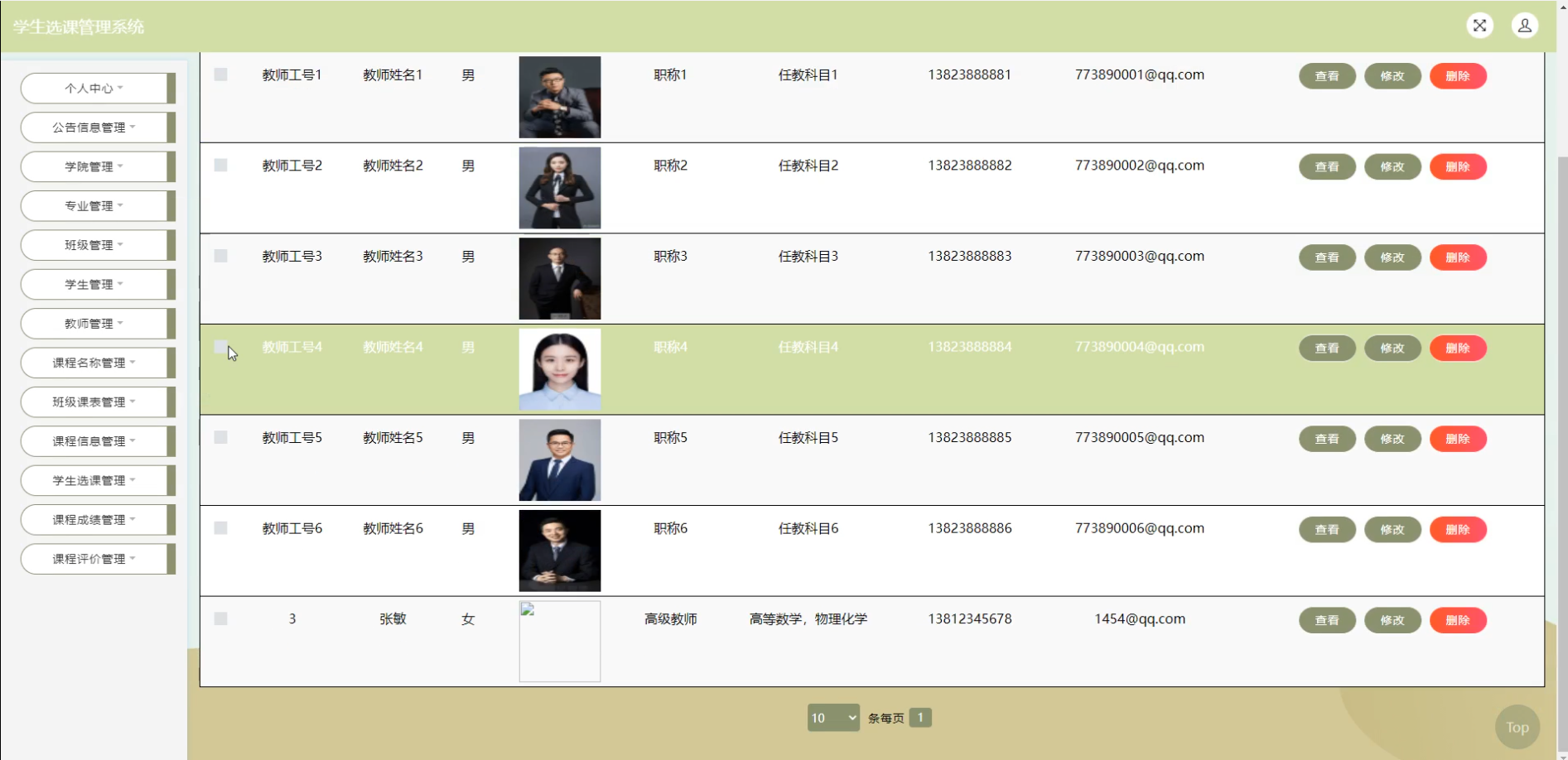Click 查看 for 教师姓名3
The height and width of the screenshot is (760, 1568).
coord(1327,257)
